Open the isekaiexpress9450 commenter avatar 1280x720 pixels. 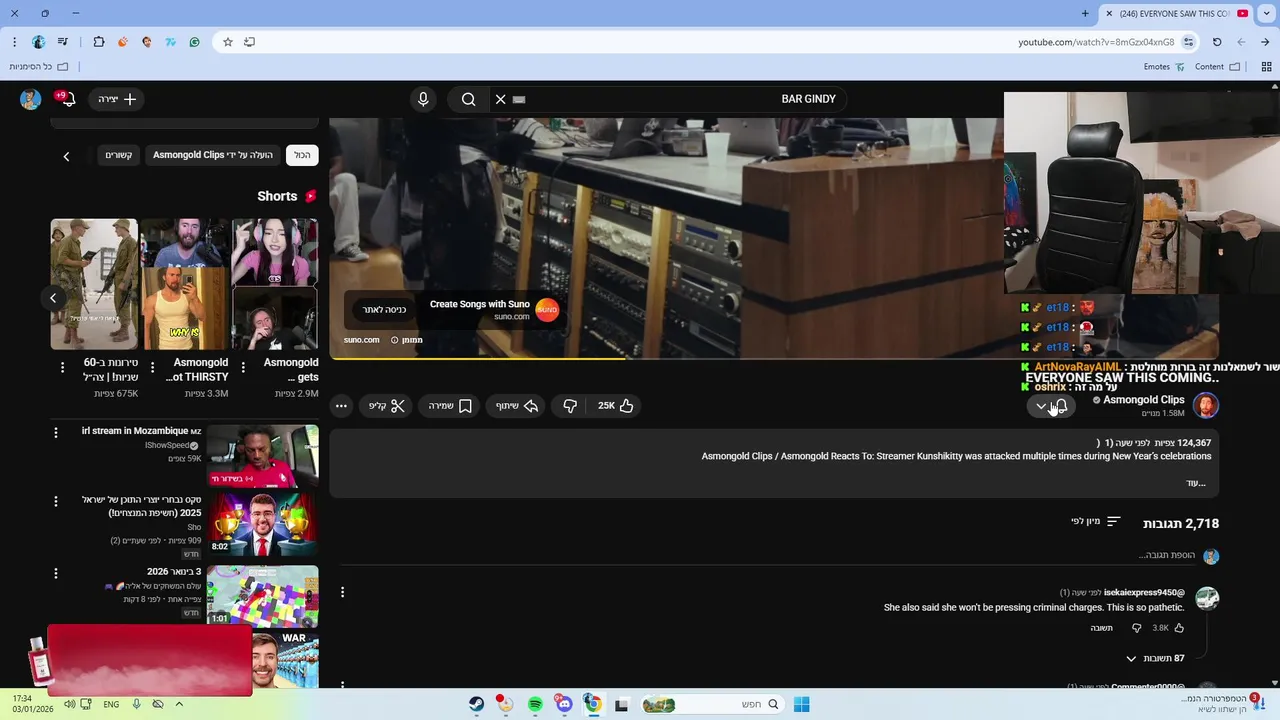click(x=1207, y=598)
